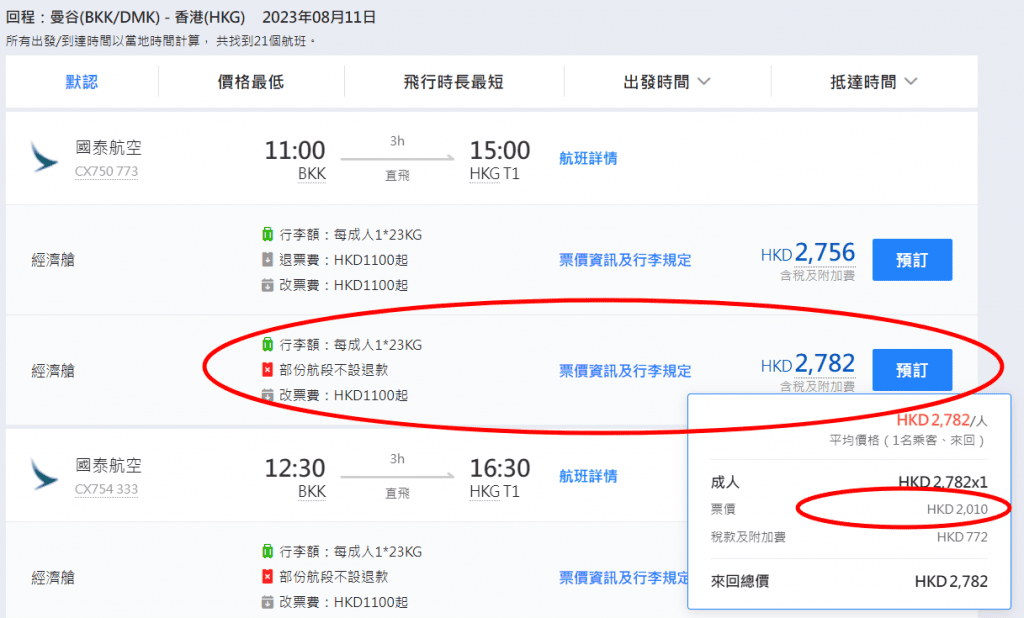Click green baggage icon in second fare row
1024x618 pixels.
point(267,345)
